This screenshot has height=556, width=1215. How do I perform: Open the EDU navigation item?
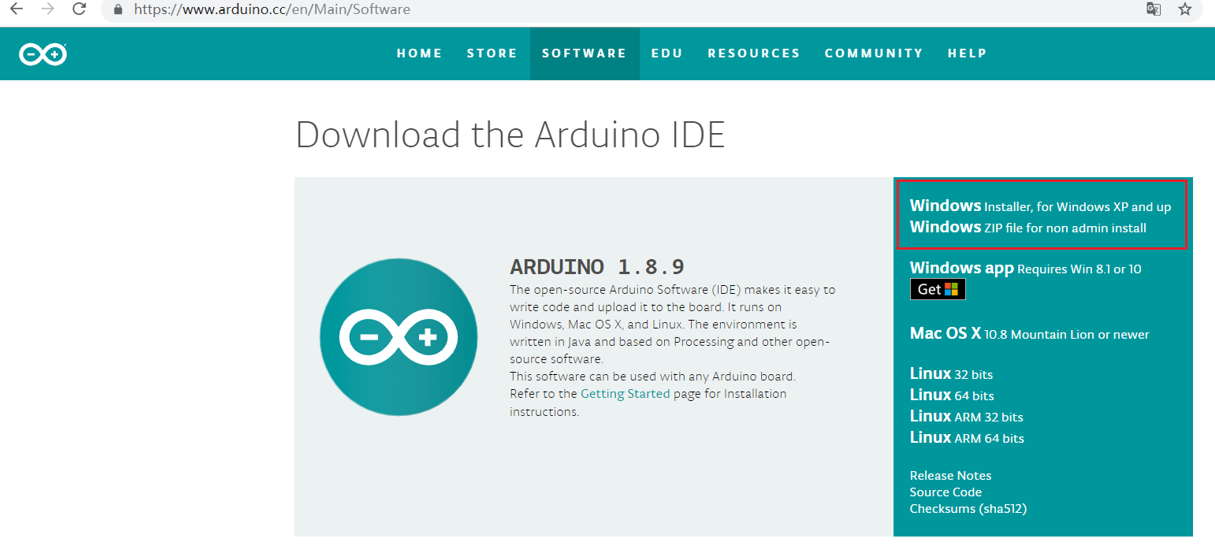click(667, 54)
